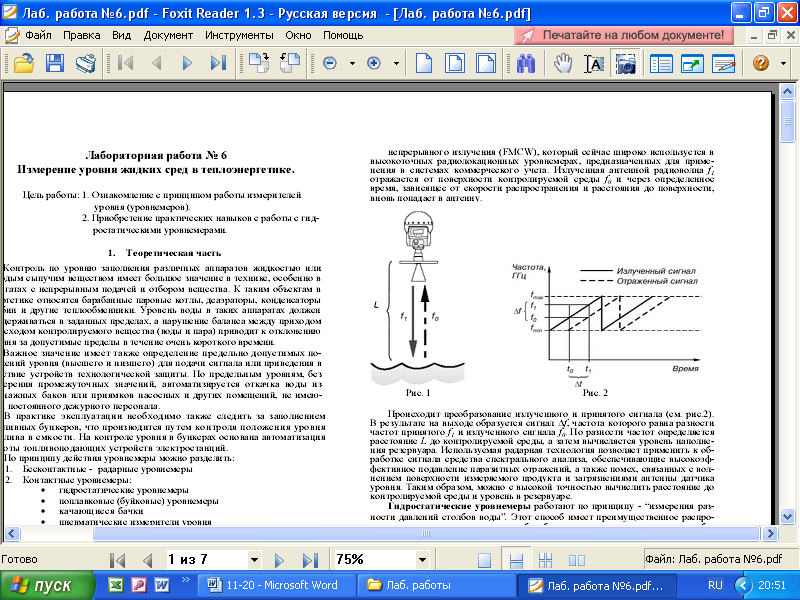Go to last page in status bar
The height and width of the screenshot is (600, 800).
coord(310,560)
